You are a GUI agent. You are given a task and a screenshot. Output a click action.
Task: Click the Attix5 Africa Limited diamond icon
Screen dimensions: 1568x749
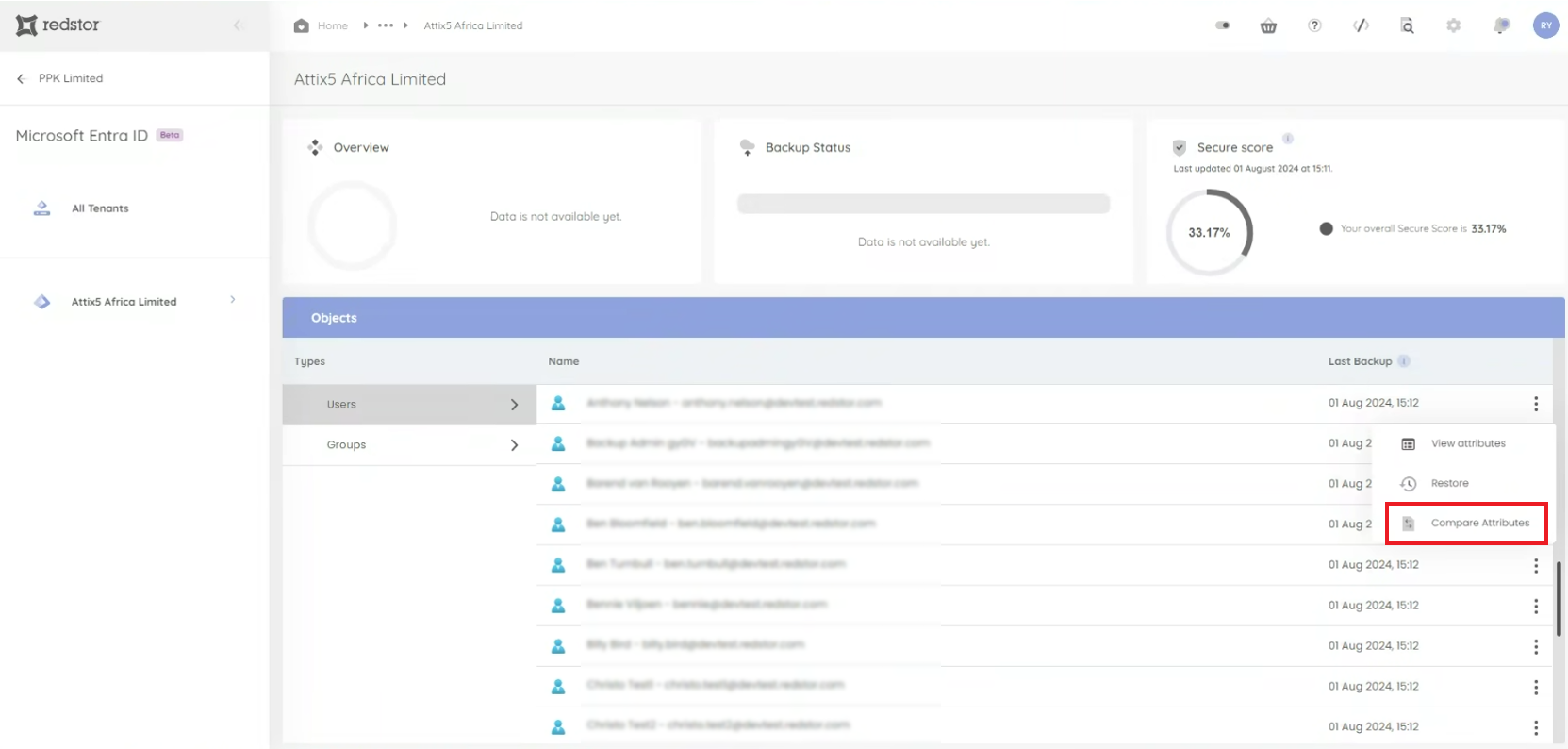tap(42, 302)
